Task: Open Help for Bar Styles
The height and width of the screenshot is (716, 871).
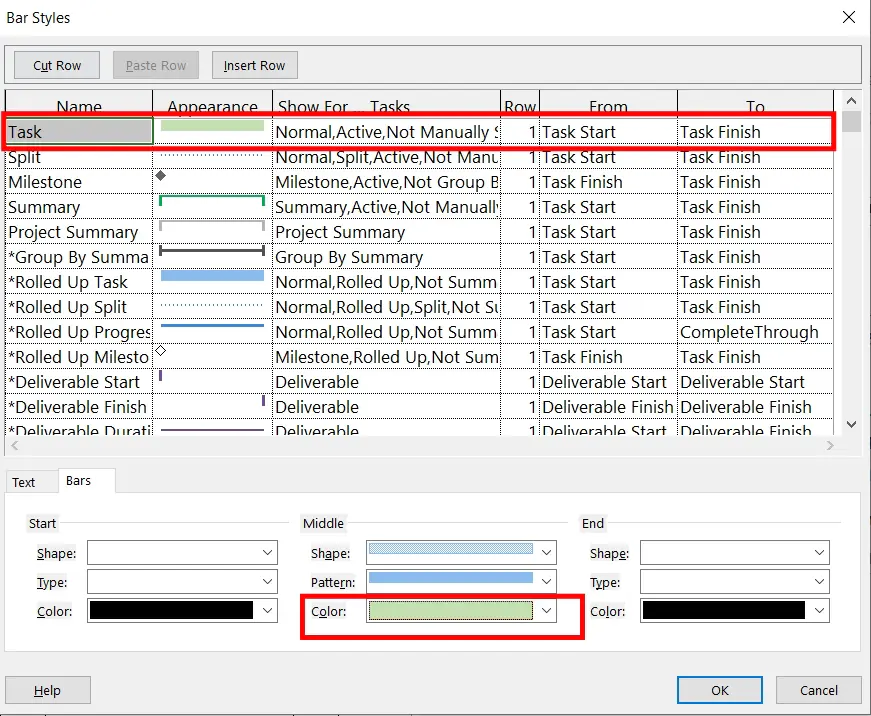Action: pyautogui.click(x=48, y=690)
